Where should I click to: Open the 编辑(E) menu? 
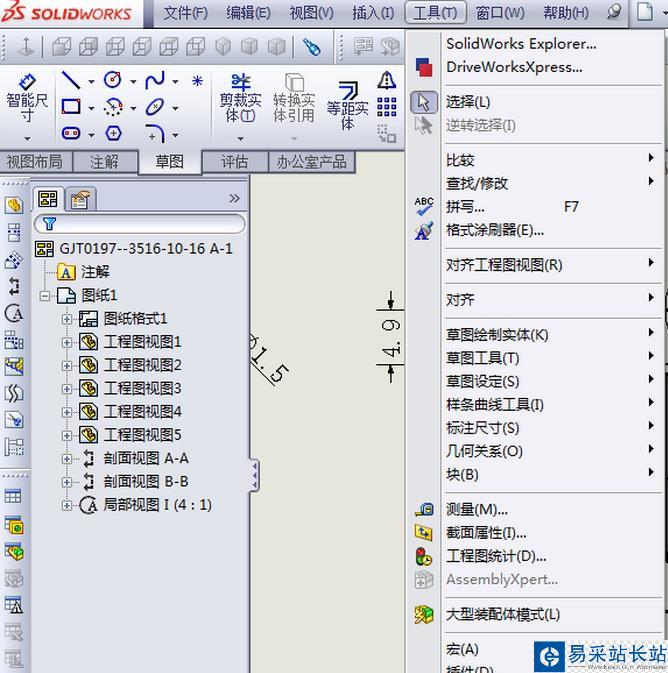tap(248, 13)
